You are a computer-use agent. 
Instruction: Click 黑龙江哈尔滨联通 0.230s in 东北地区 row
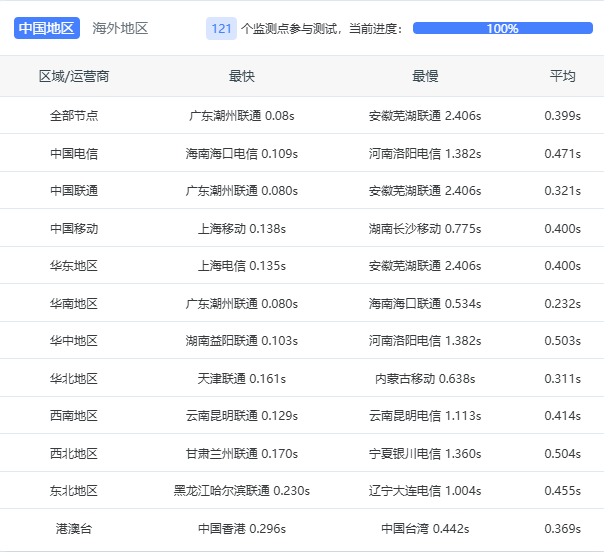pyautogui.click(x=242, y=491)
